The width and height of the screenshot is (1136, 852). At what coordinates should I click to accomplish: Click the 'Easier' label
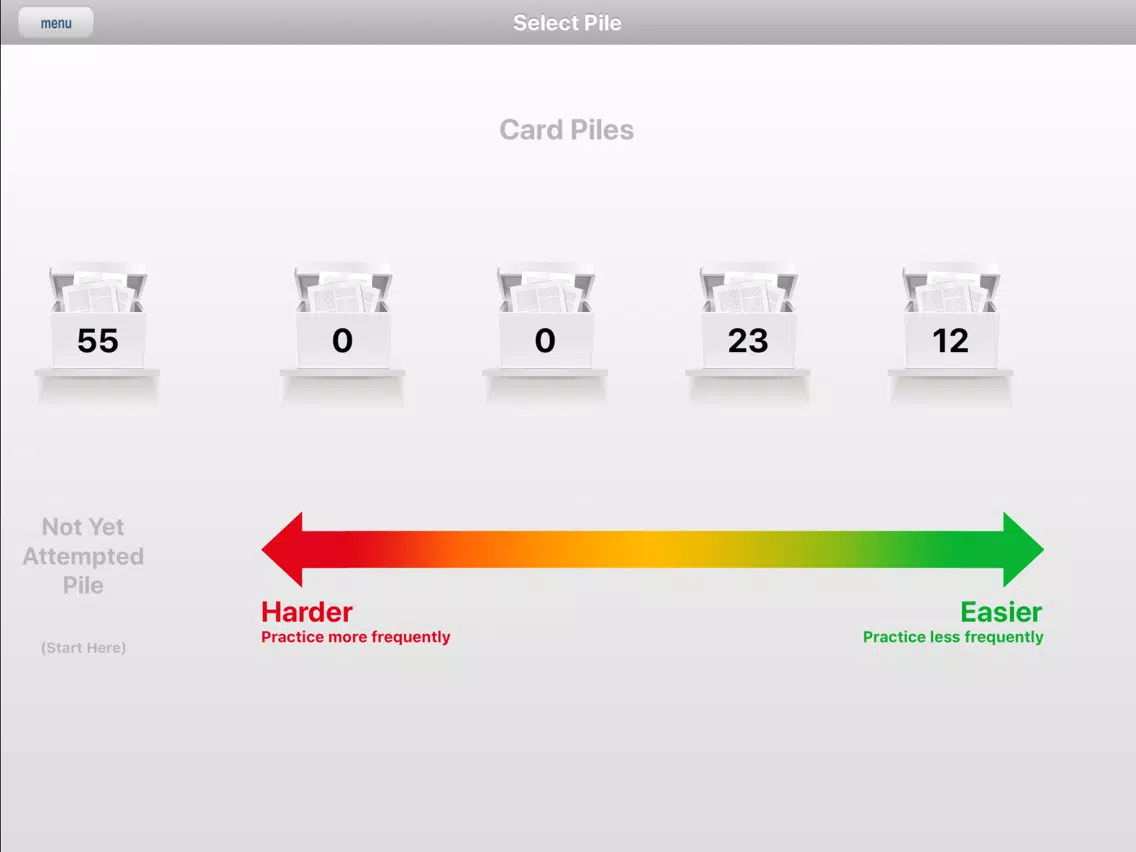point(1001,612)
